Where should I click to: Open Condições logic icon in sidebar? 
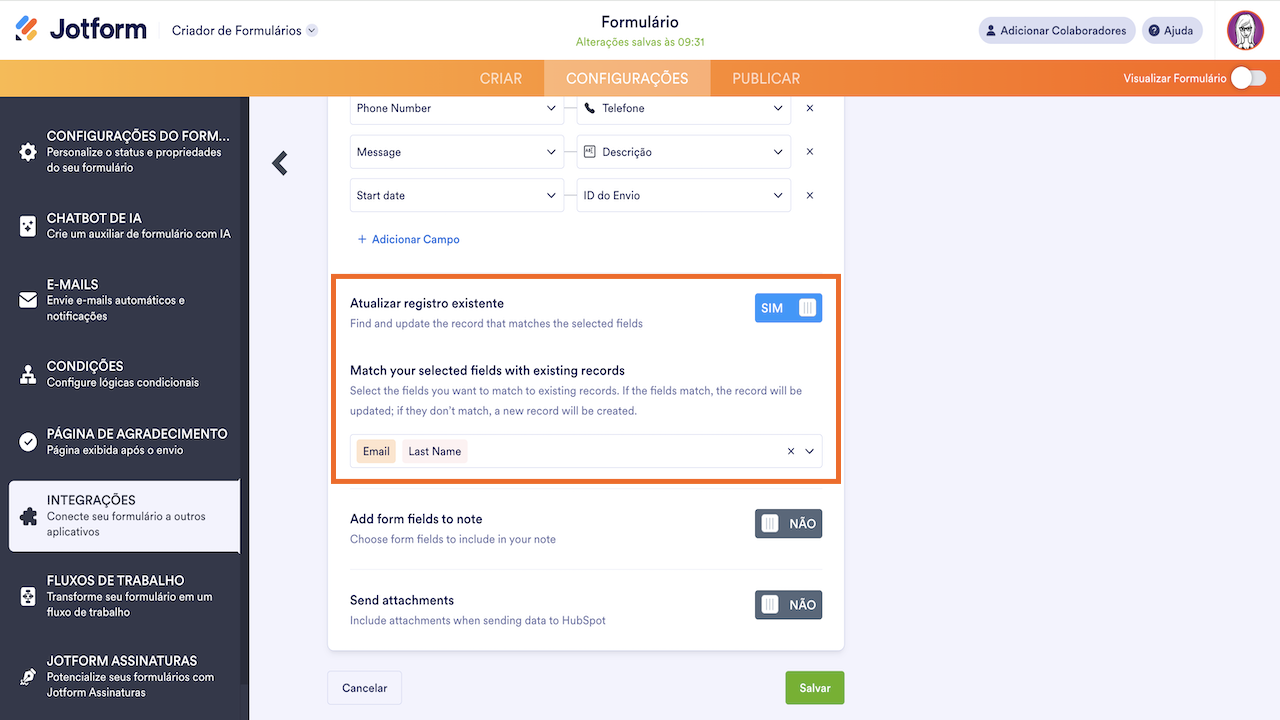tap(28, 374)
